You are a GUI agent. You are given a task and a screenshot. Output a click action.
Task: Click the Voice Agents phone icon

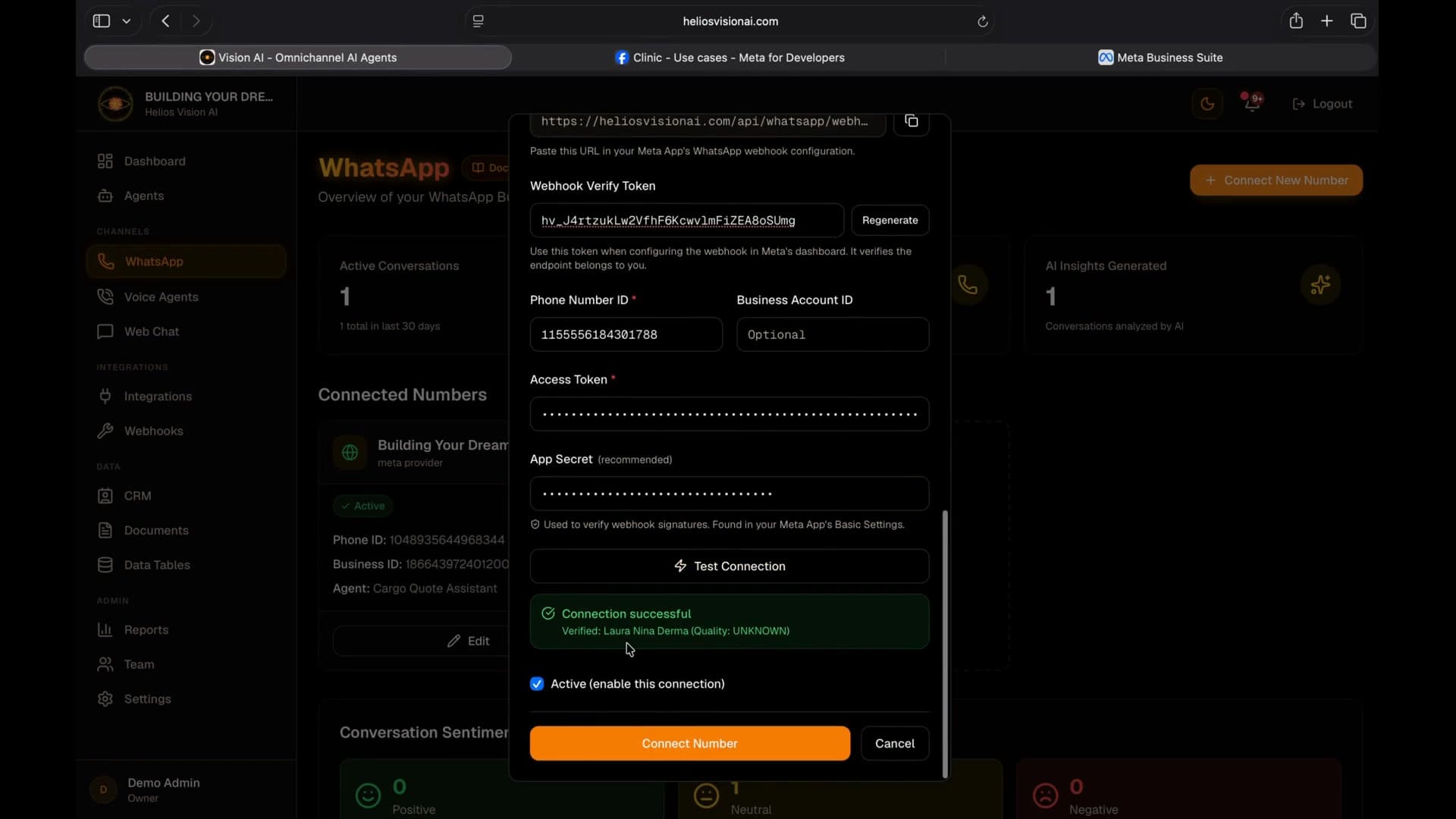(105, 297)
